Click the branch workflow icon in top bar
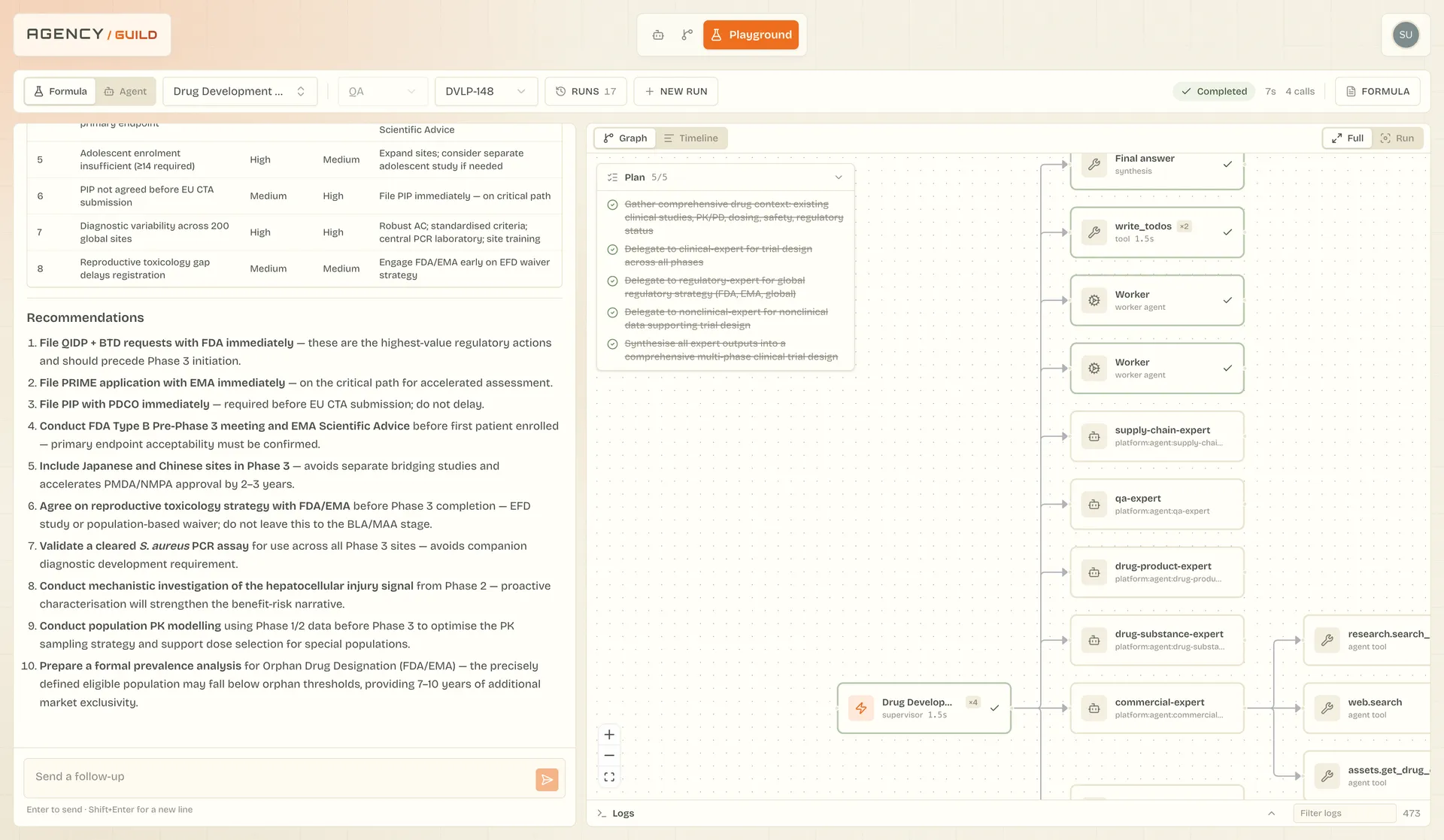The width and height of the screenshot is (1444, 840). point(687,35)
